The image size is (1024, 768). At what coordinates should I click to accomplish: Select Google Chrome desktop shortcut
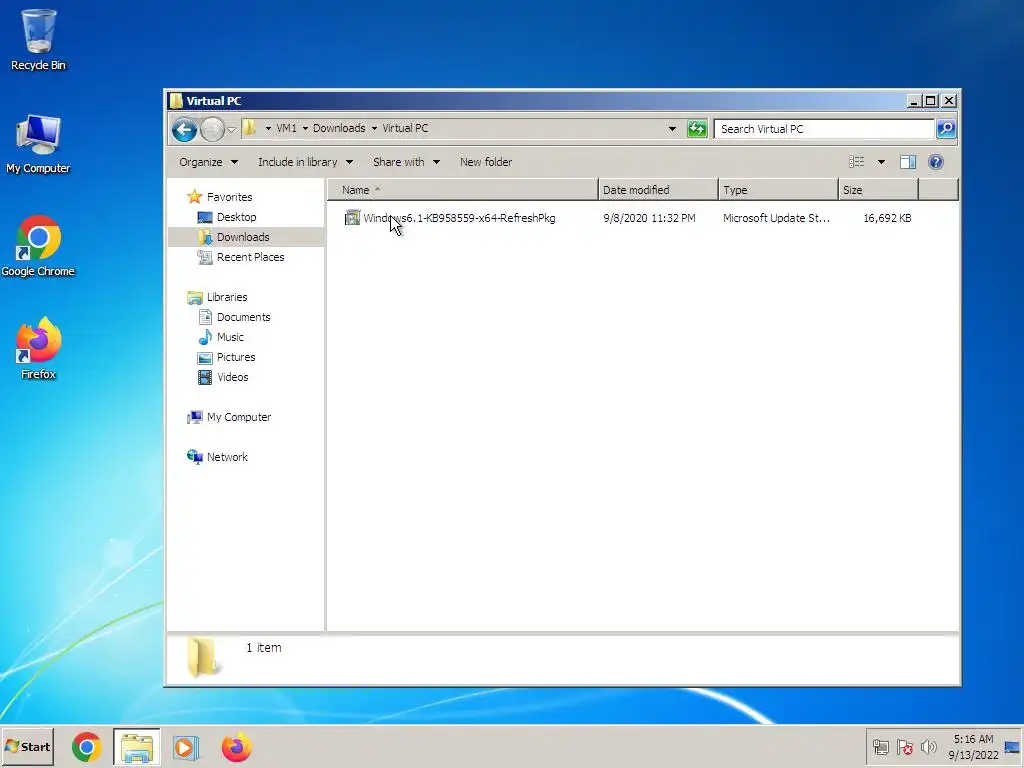[38, 247]
